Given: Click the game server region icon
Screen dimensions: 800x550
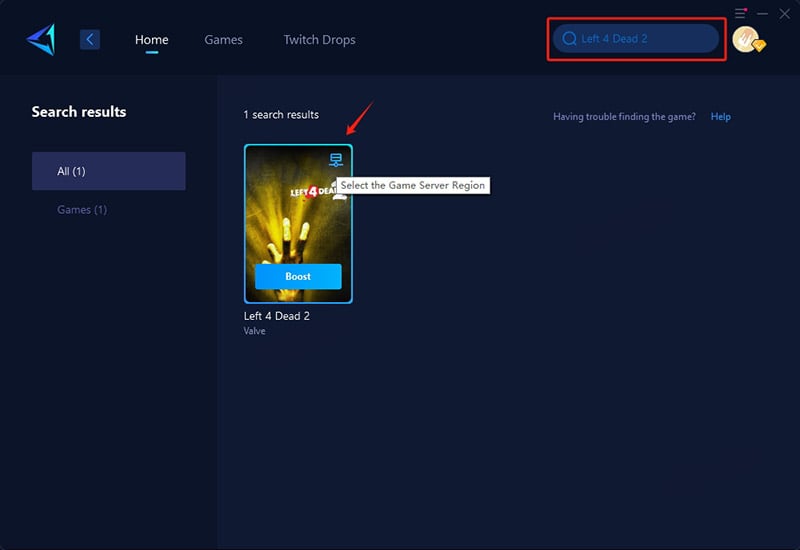Looking at the screenshot, I should point(336,160).
